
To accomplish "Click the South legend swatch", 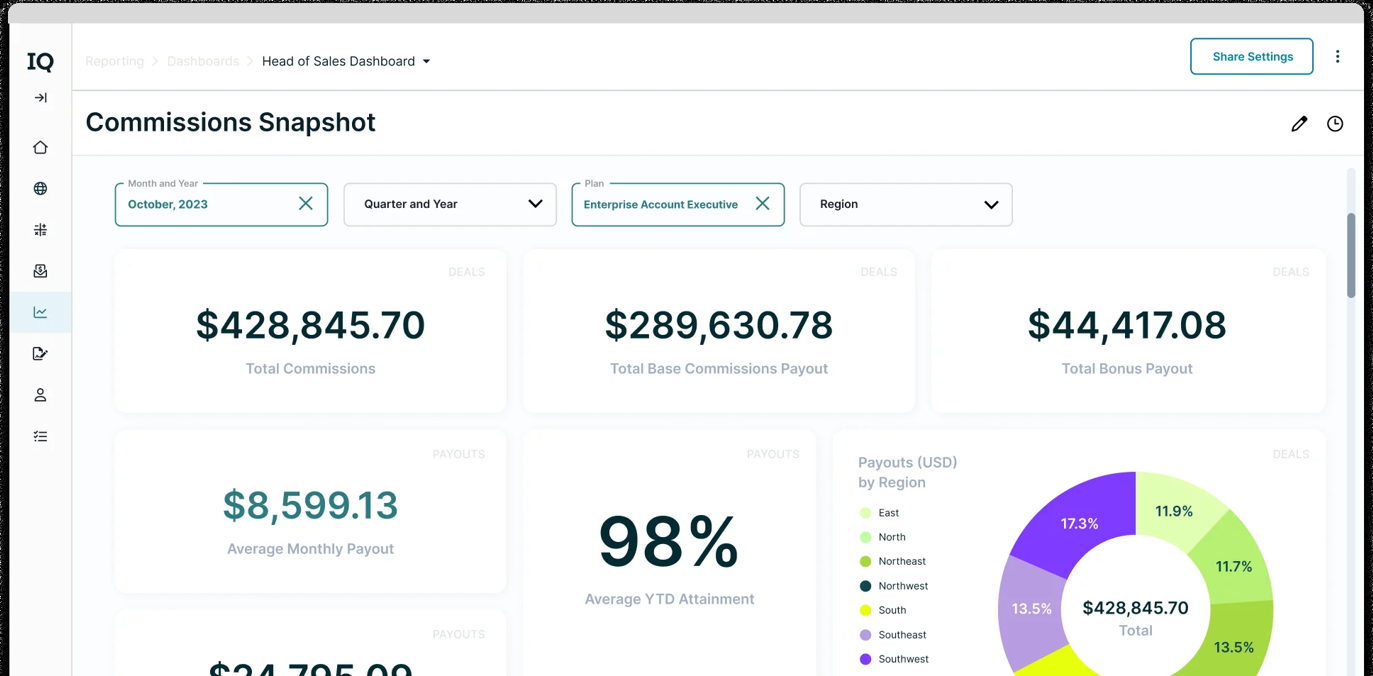I will (x=866, y=610).
